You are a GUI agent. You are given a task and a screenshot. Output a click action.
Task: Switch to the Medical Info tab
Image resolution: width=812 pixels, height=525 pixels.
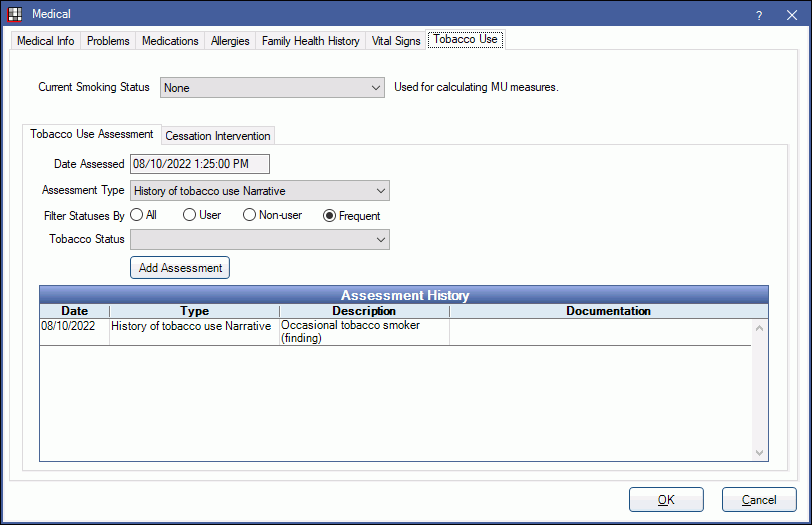tap(46, 41)
